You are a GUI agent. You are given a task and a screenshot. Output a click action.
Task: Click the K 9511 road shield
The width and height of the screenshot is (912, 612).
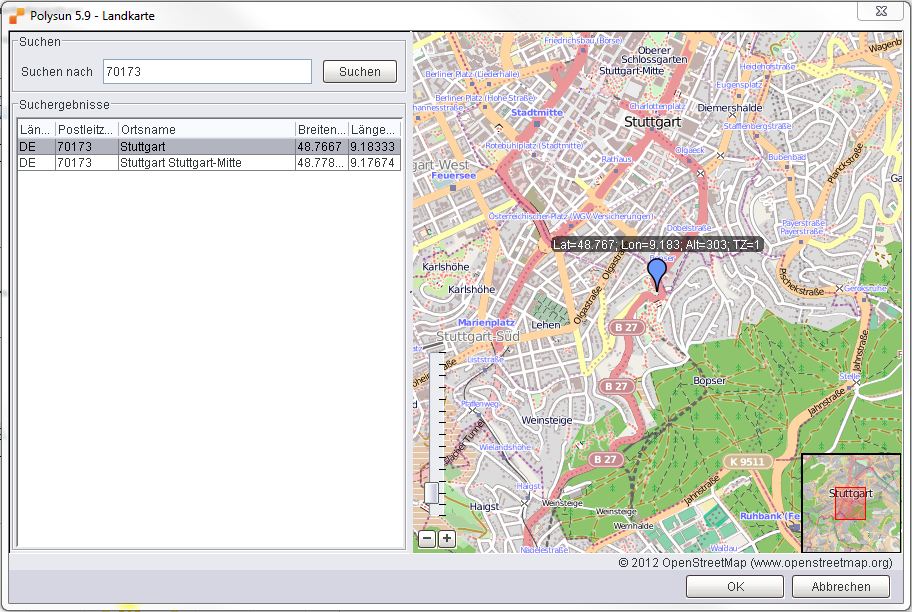(745, 462)
